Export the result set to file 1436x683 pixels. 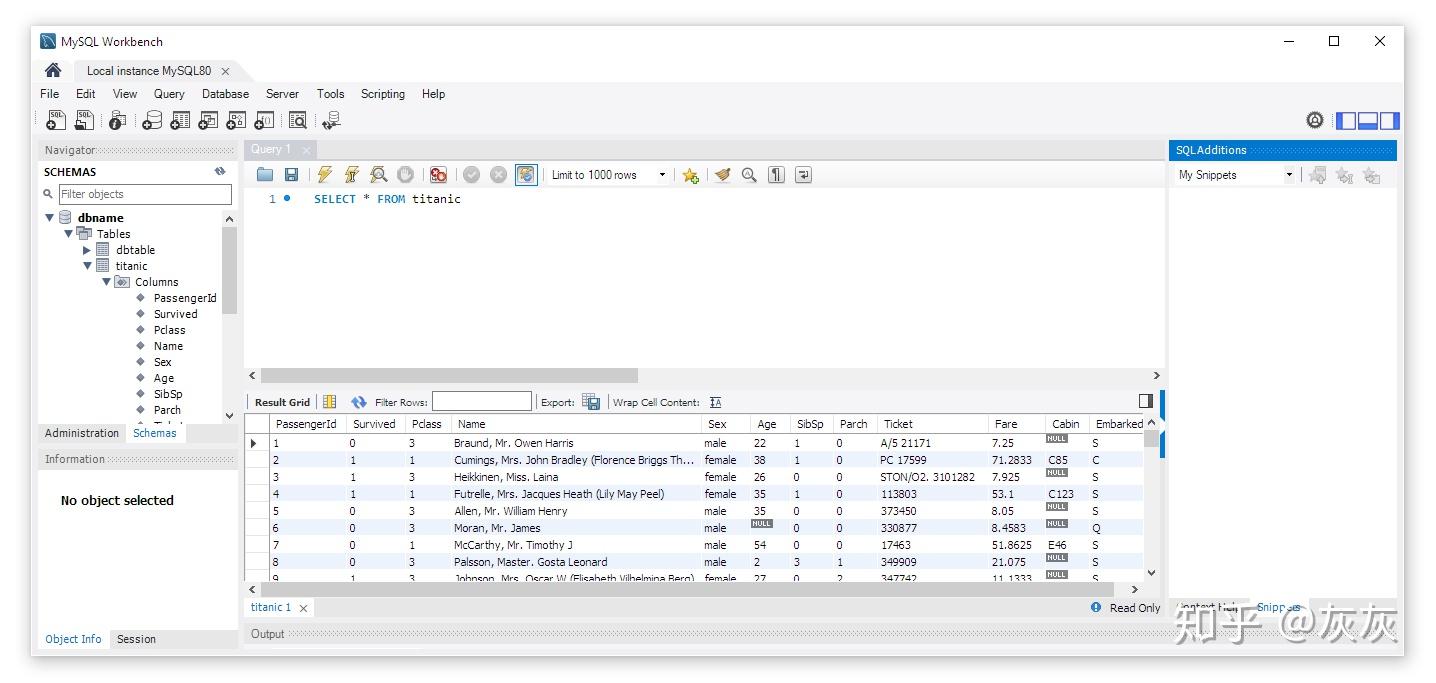point(591,402)
